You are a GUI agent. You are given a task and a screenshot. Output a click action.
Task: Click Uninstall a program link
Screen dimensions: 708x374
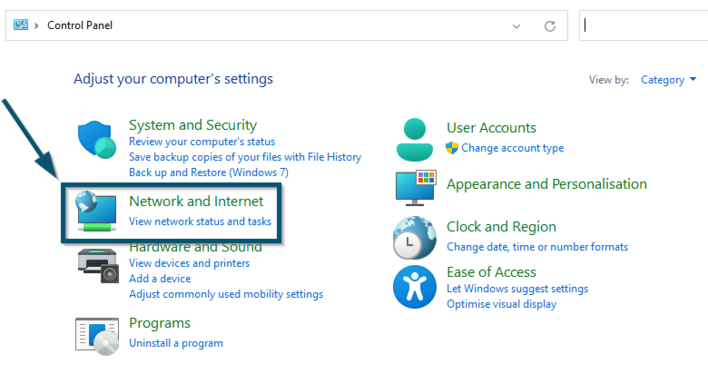pos(176,343)
